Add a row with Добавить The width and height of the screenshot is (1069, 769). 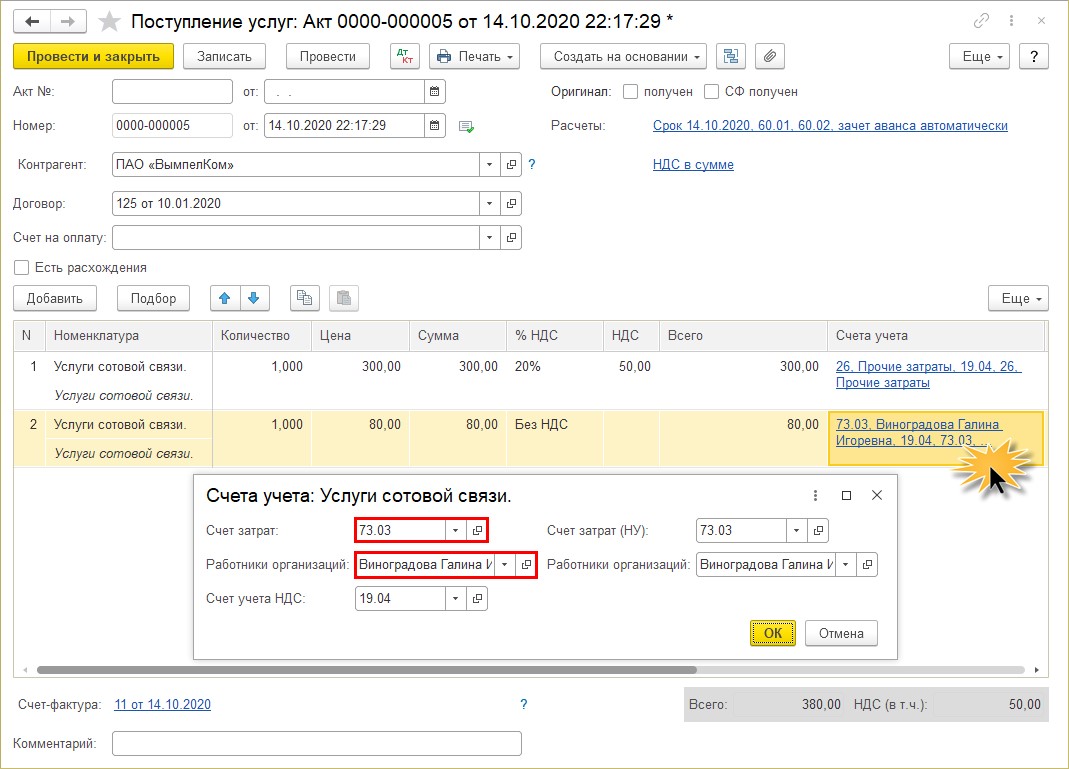pos(55,298)
